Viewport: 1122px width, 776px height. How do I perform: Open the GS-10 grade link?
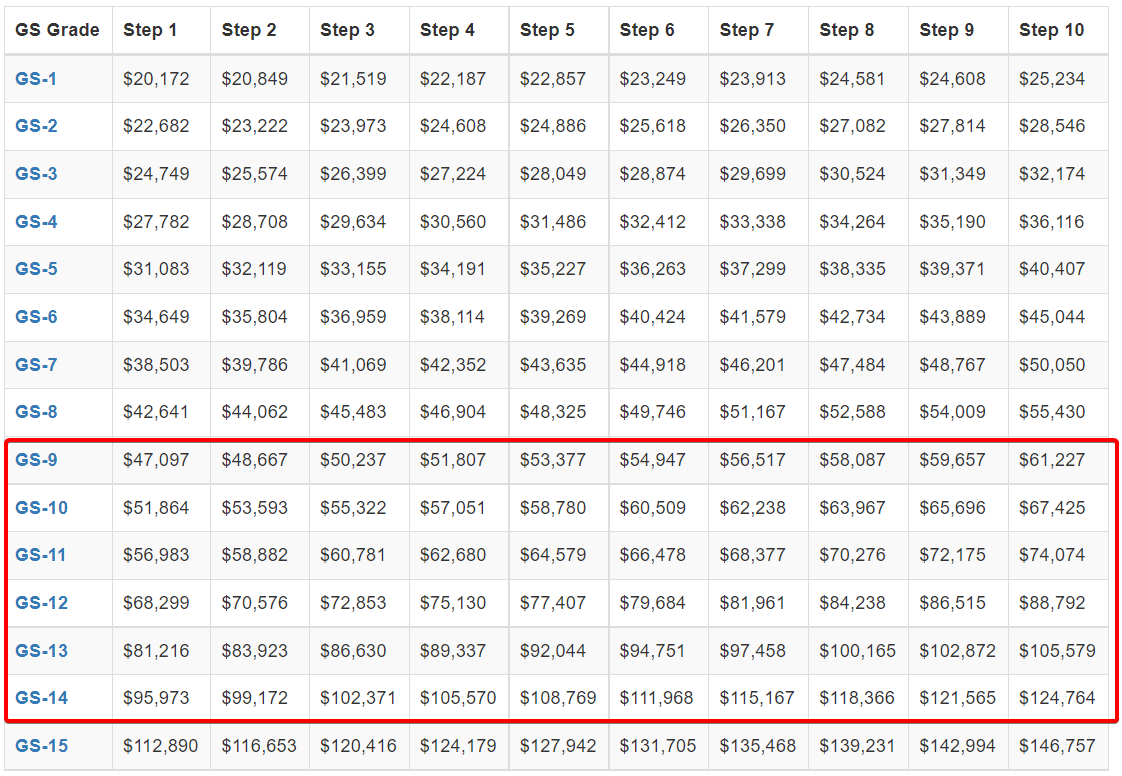pos(41,508)
